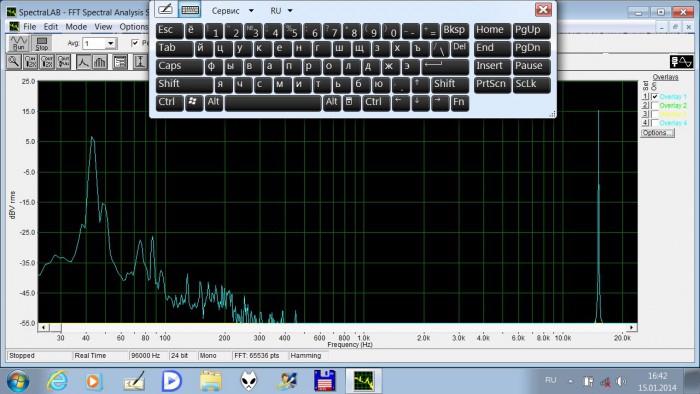Screen dimensions: 700x394
Task: Click the zoom out 2X icon
Action: point(47,62)
